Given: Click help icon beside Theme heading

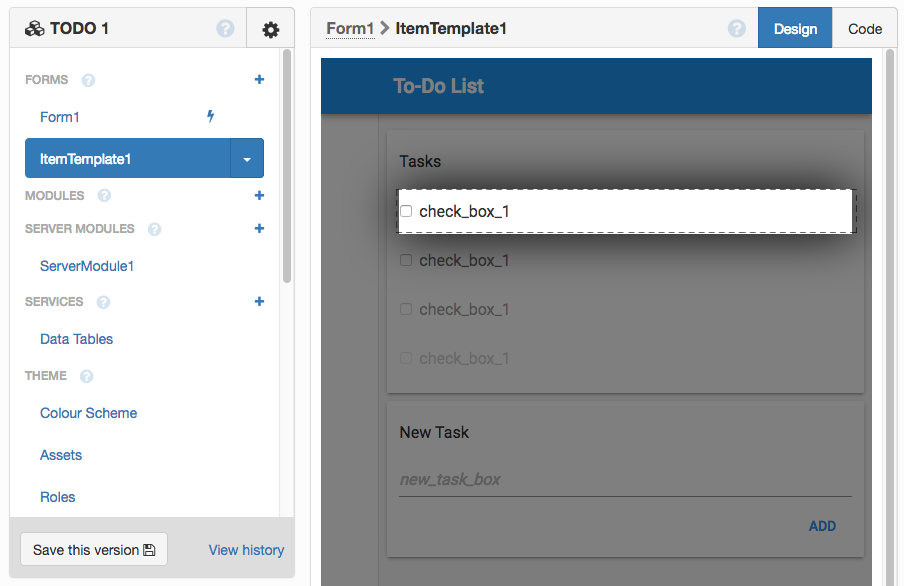Looking at the screenshot, I should click(x=86, y=377).
